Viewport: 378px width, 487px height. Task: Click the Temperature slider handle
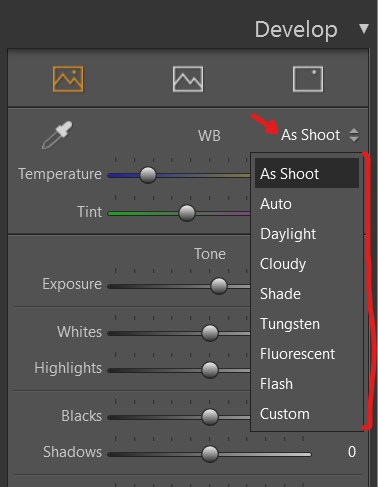(148, 175)
